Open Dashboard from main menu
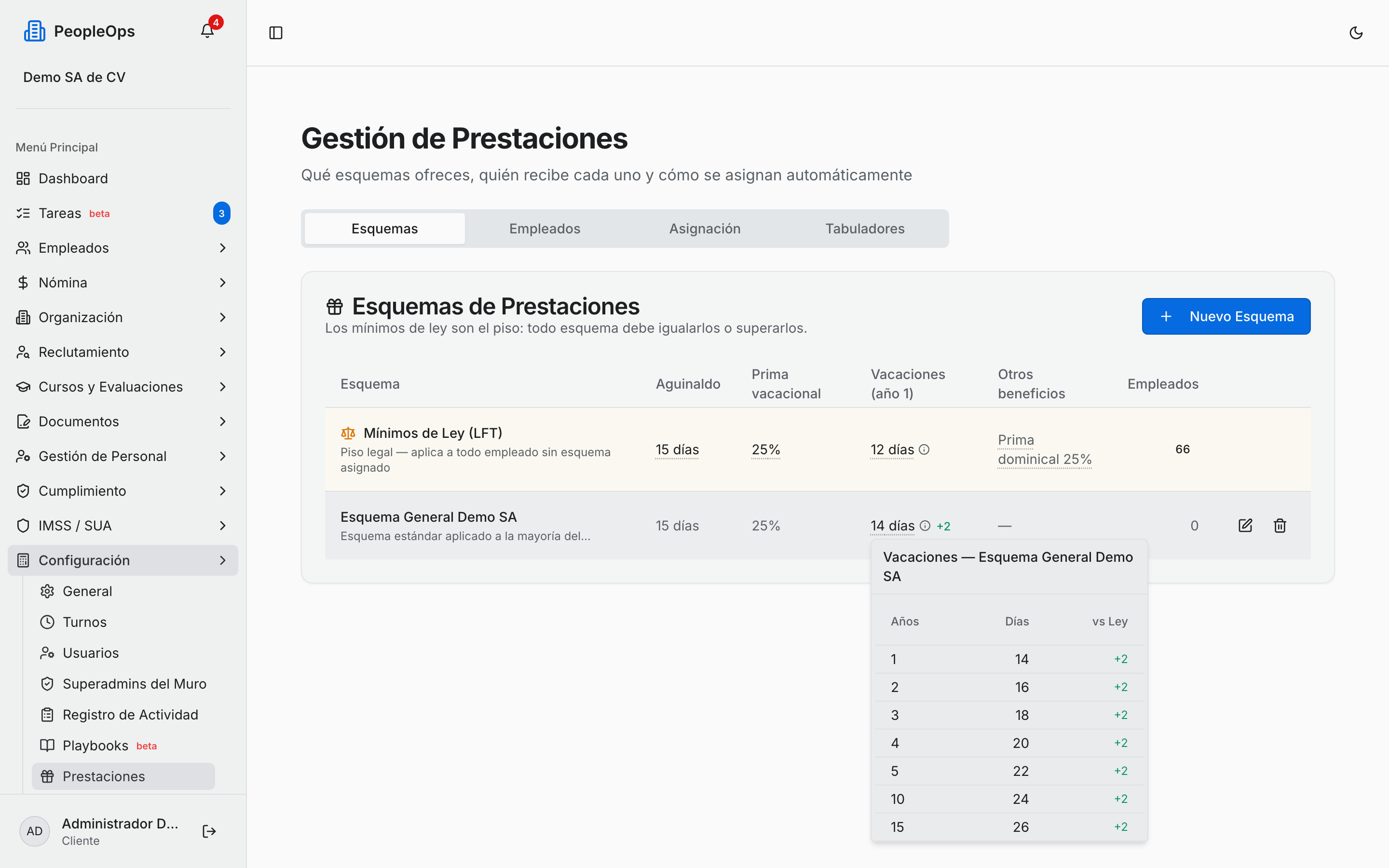This screenshot has height=868, width=1389. tap(123, 178)
